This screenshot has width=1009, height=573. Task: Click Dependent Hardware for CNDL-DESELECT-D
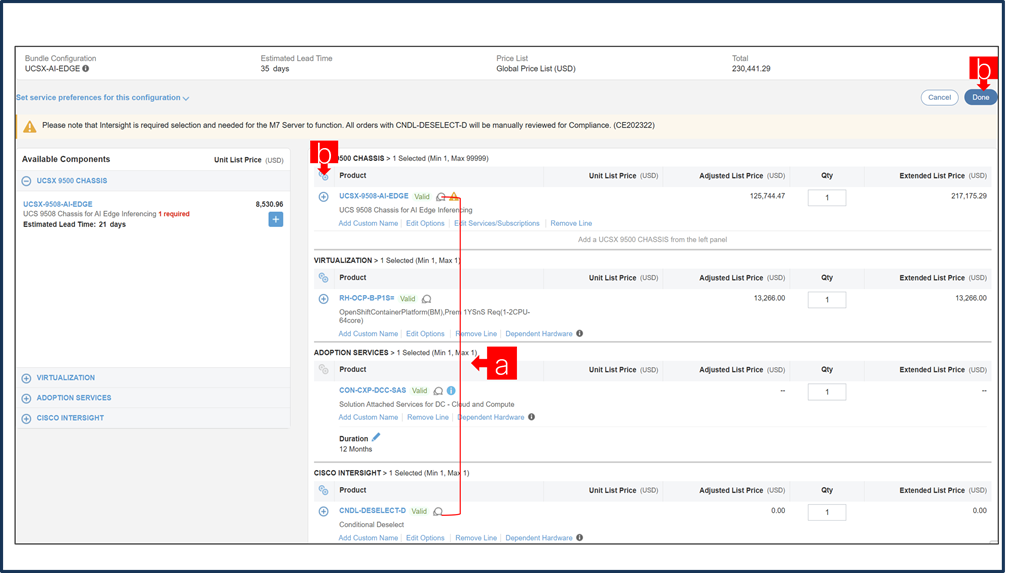[539, 538]
